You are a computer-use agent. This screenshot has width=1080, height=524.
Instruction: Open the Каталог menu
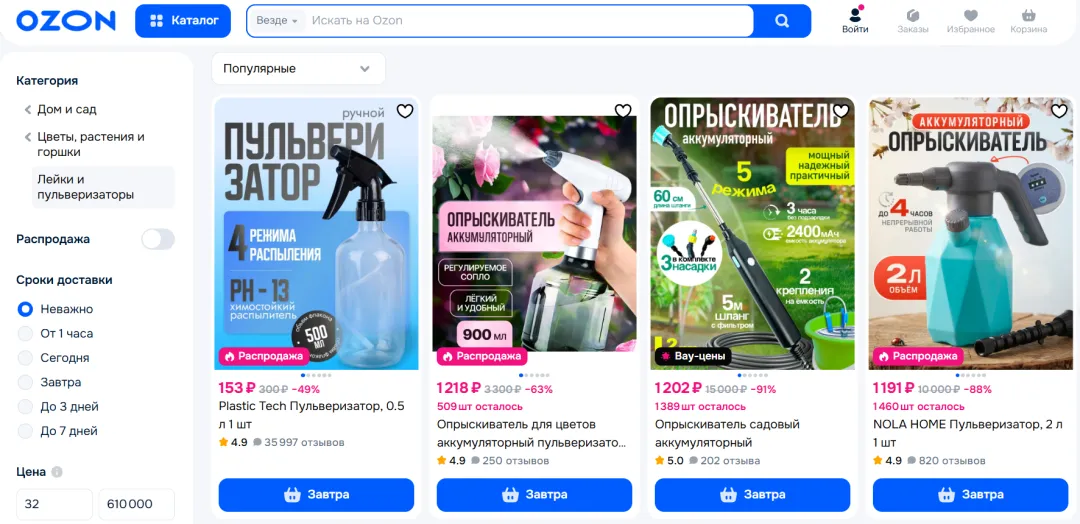[185, 21]
